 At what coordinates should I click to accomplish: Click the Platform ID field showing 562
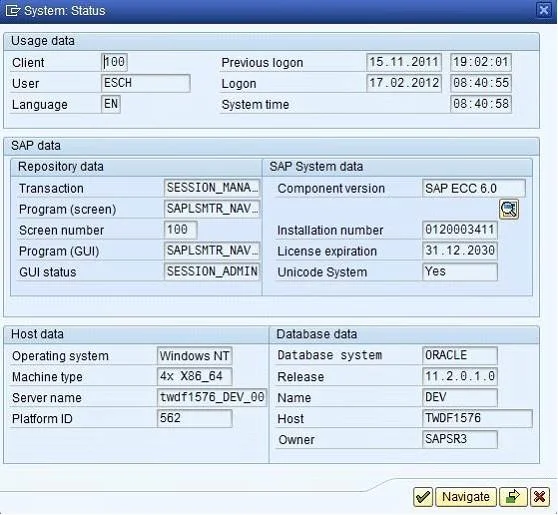tap(195, 419)
